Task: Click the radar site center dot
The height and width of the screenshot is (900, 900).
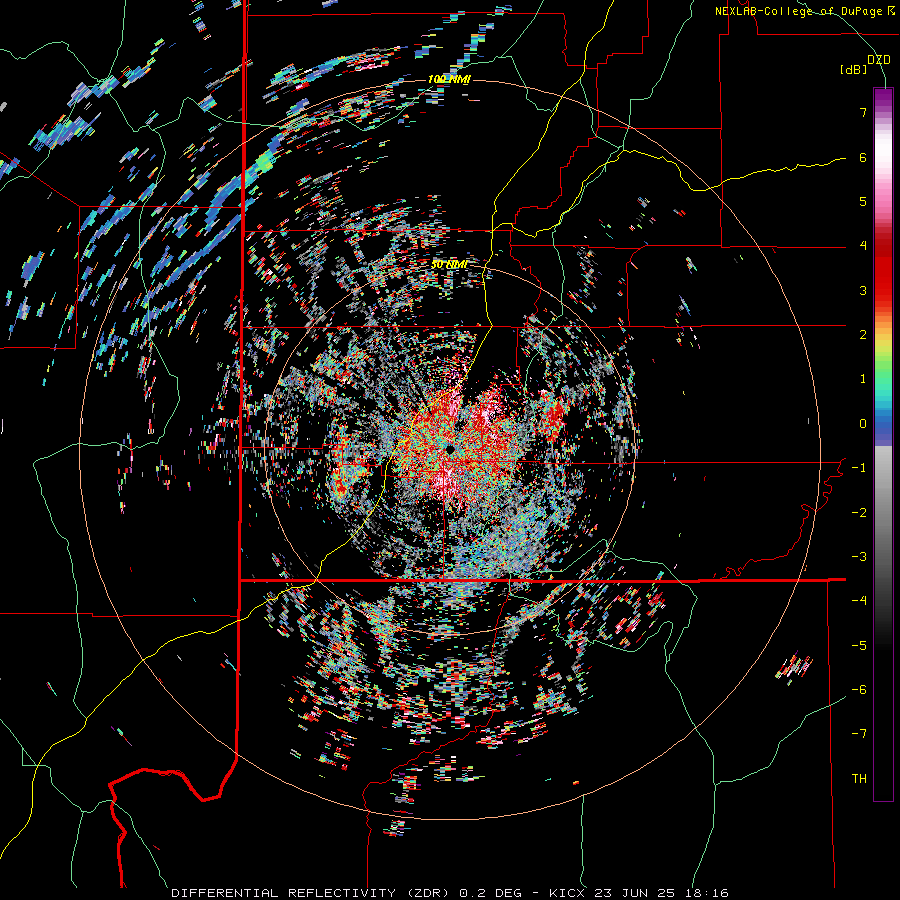Action: [448, 448]
